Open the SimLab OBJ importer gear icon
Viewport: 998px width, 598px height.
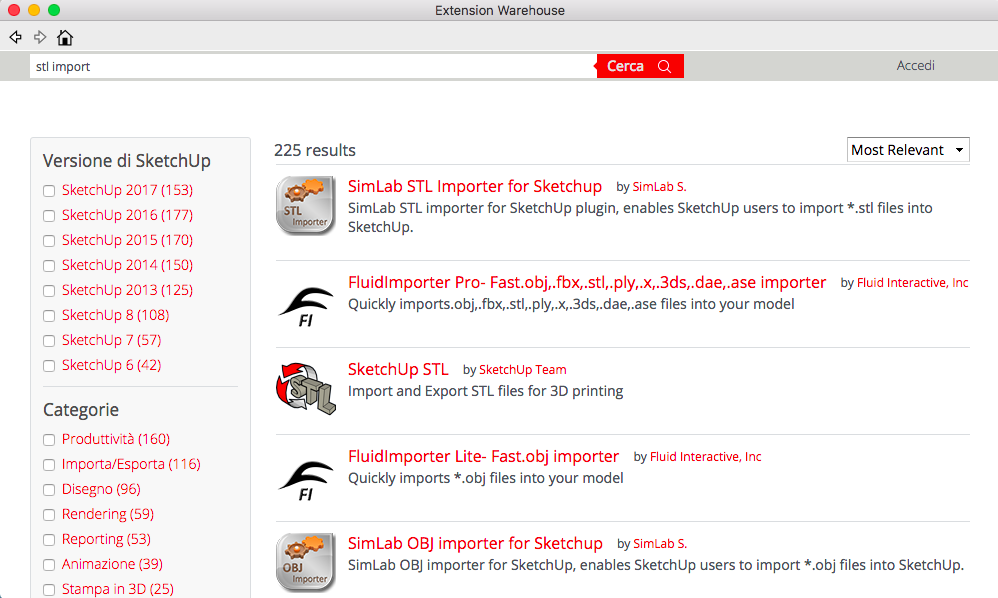coord(306,562)
